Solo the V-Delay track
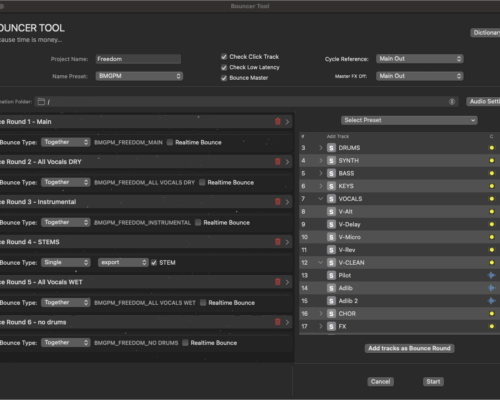Viewport: 500px width, 400px height. pyautogui.click(x=331, y=224)
